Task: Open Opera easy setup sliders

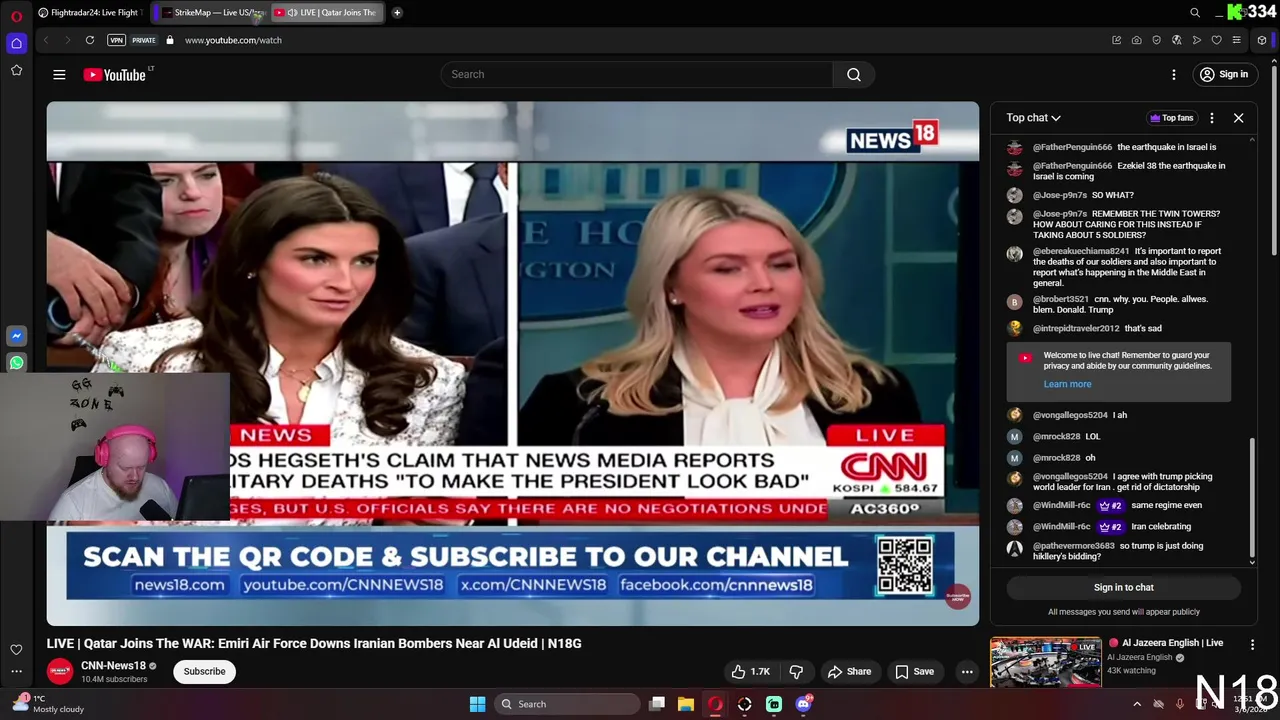Action: tap(1237, 40)
